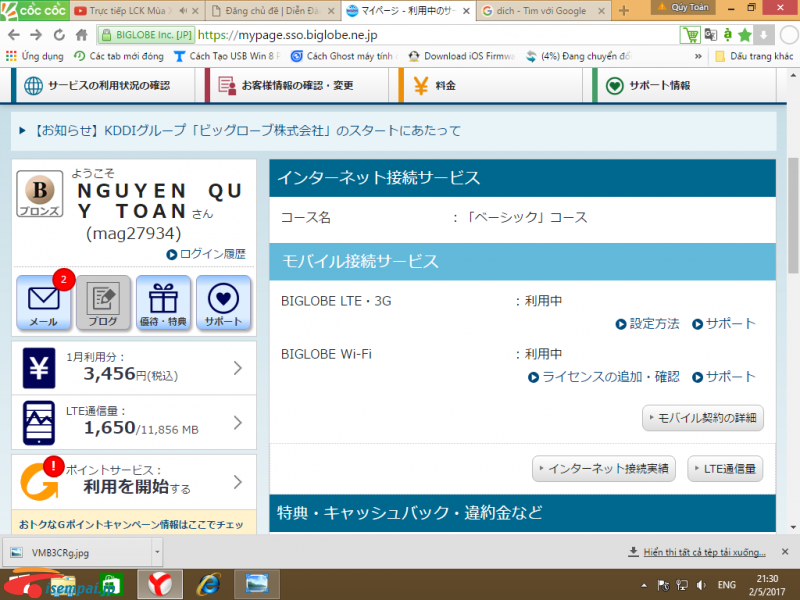The height and width of the screenshot is (600, 800).
Task: Open the downloaded VMB3CRg.jpg file
Action: point(78,553)
